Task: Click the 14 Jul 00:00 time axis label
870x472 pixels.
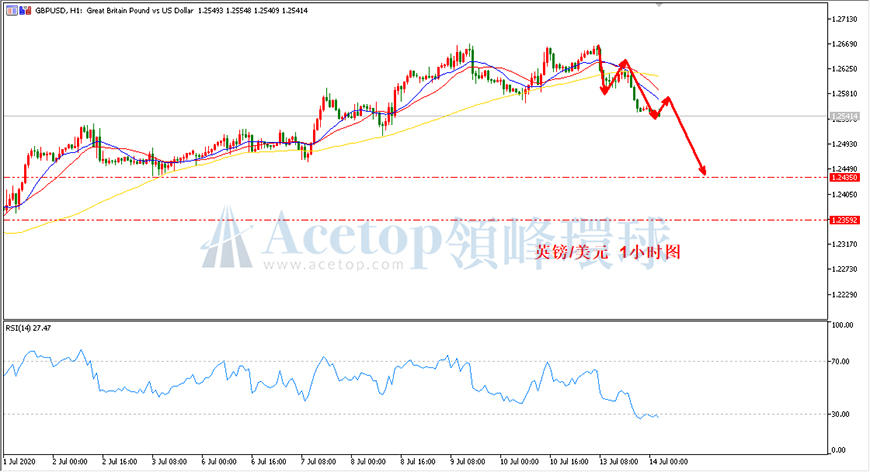Action: pyautogui.click(x=669, y=461)
